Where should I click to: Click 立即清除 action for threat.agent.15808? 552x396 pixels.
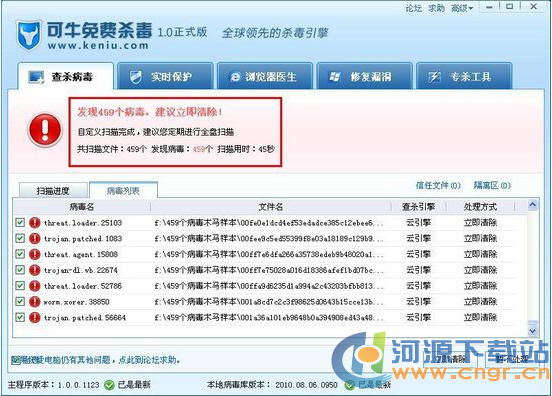480,254
